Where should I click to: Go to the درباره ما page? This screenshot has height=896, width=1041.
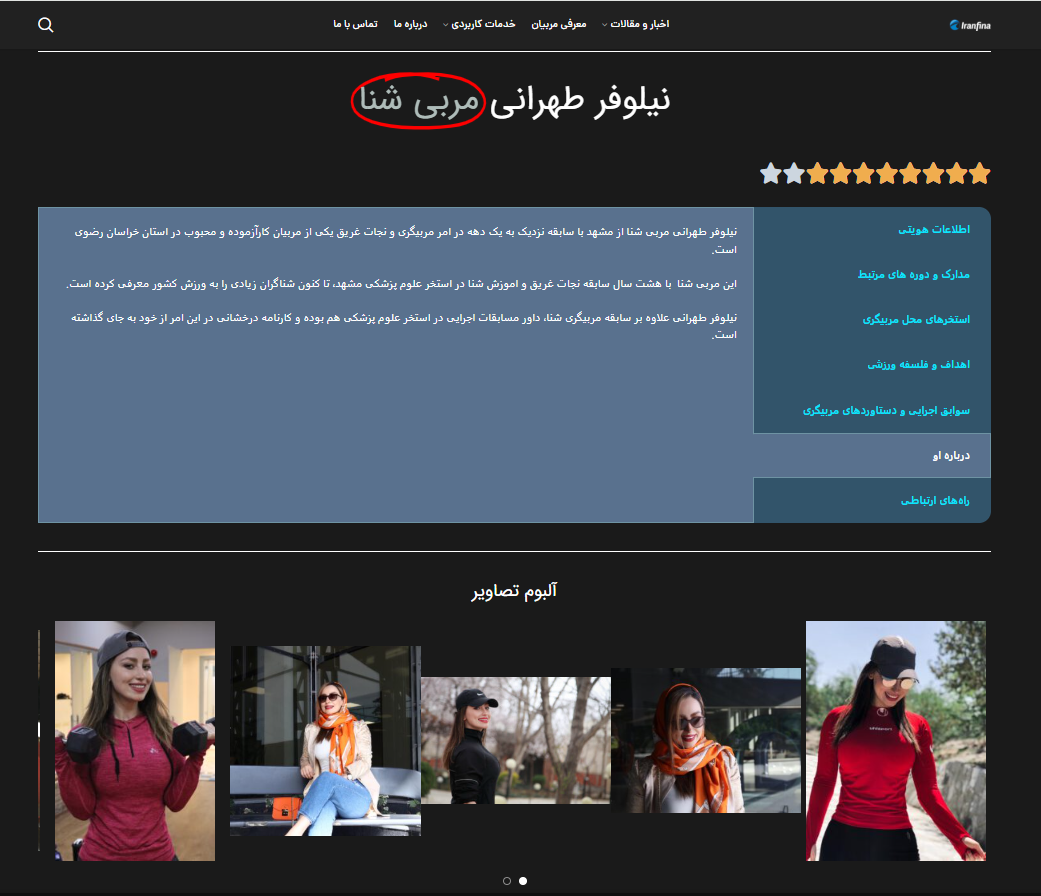pos(411,24)
